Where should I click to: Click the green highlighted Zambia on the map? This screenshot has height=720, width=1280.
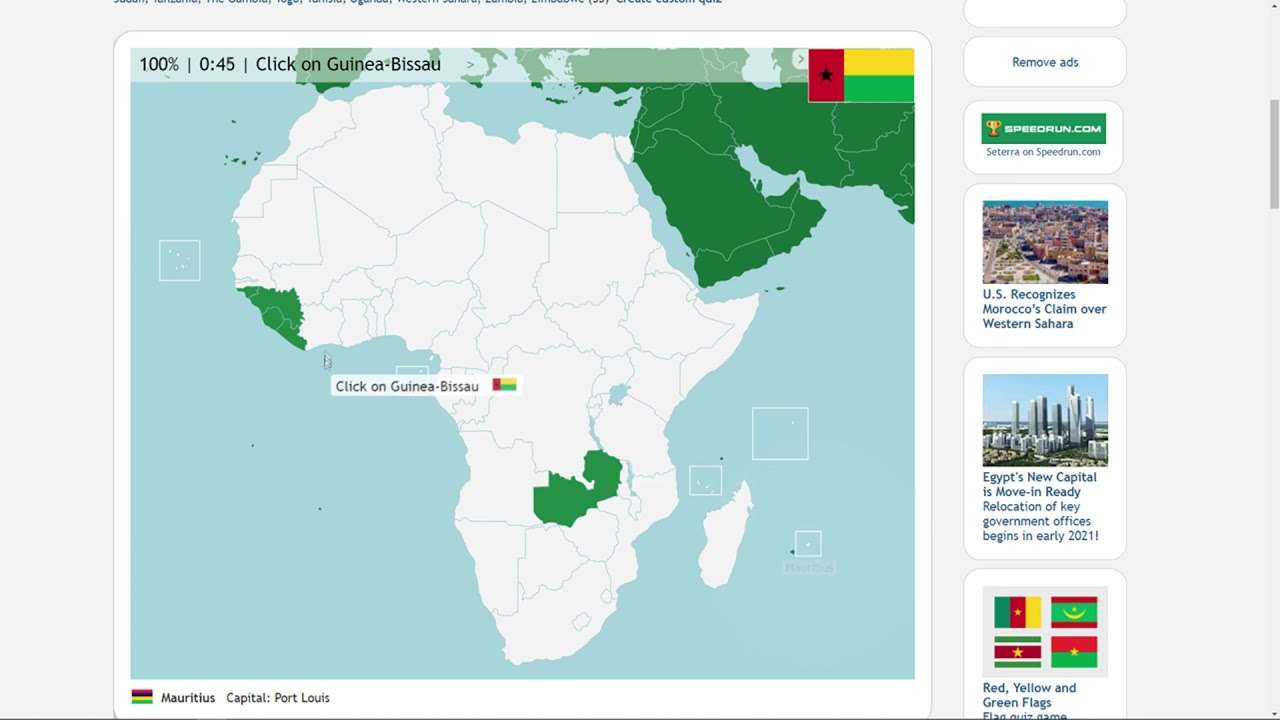coord(575,490)
